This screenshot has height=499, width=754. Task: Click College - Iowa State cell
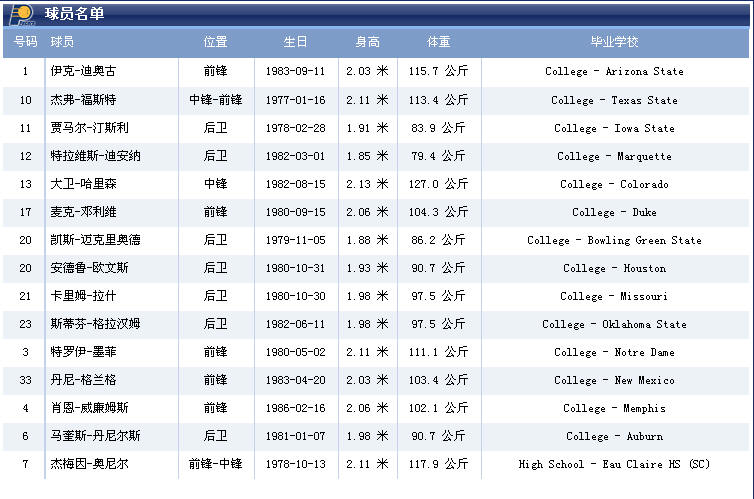pos(615,128)
